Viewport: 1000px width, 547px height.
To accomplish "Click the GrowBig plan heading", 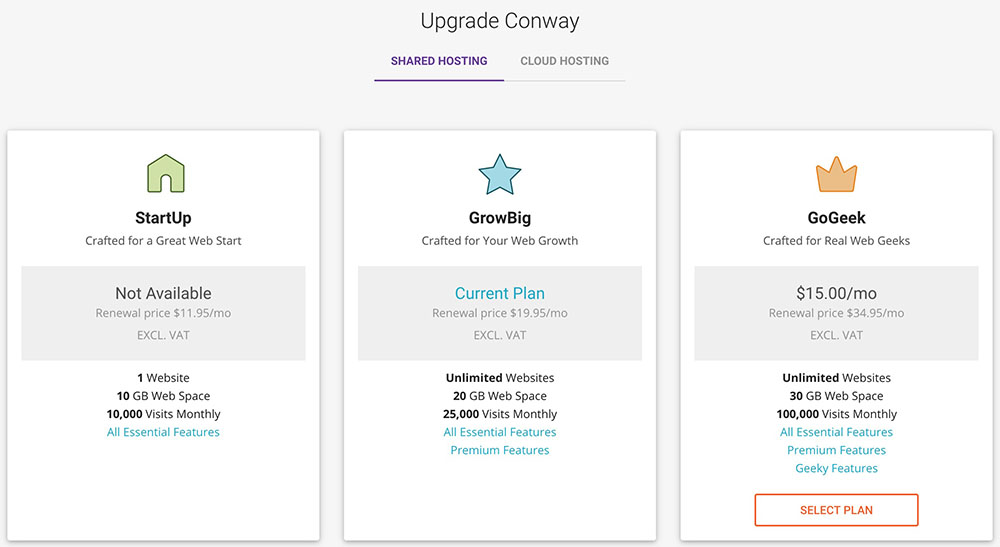I will (x=500, y=218).
